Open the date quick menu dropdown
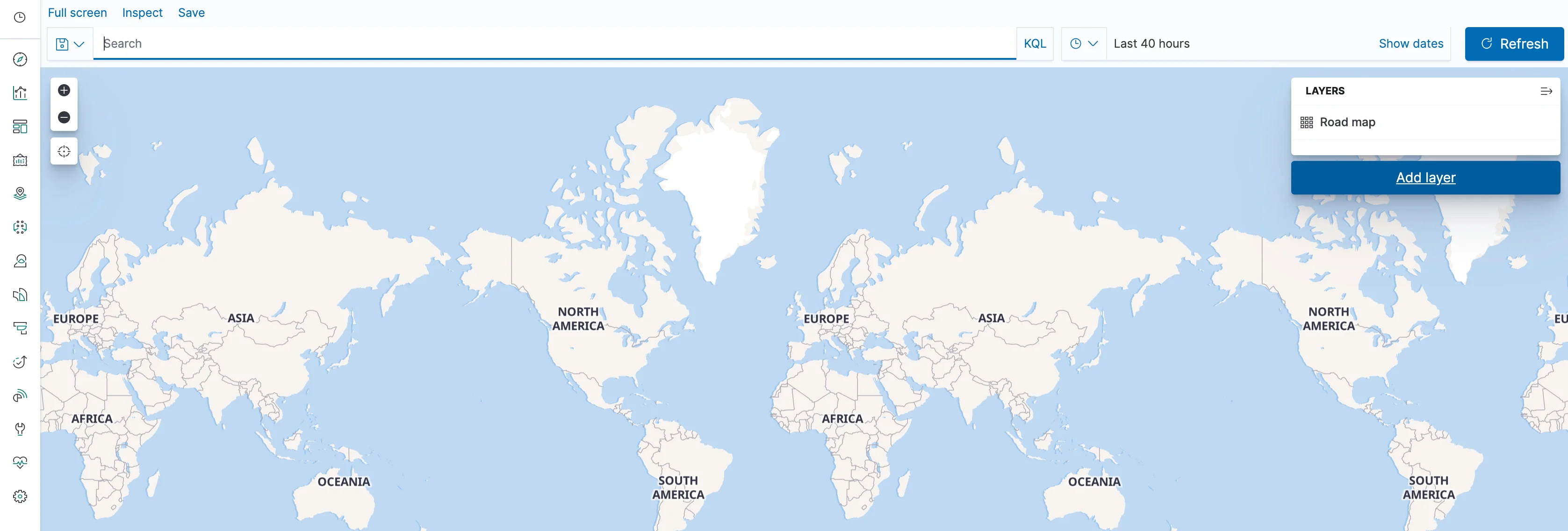This screenshot has height=531, width=1568. pyautogui.click(x=1084, y=44)
